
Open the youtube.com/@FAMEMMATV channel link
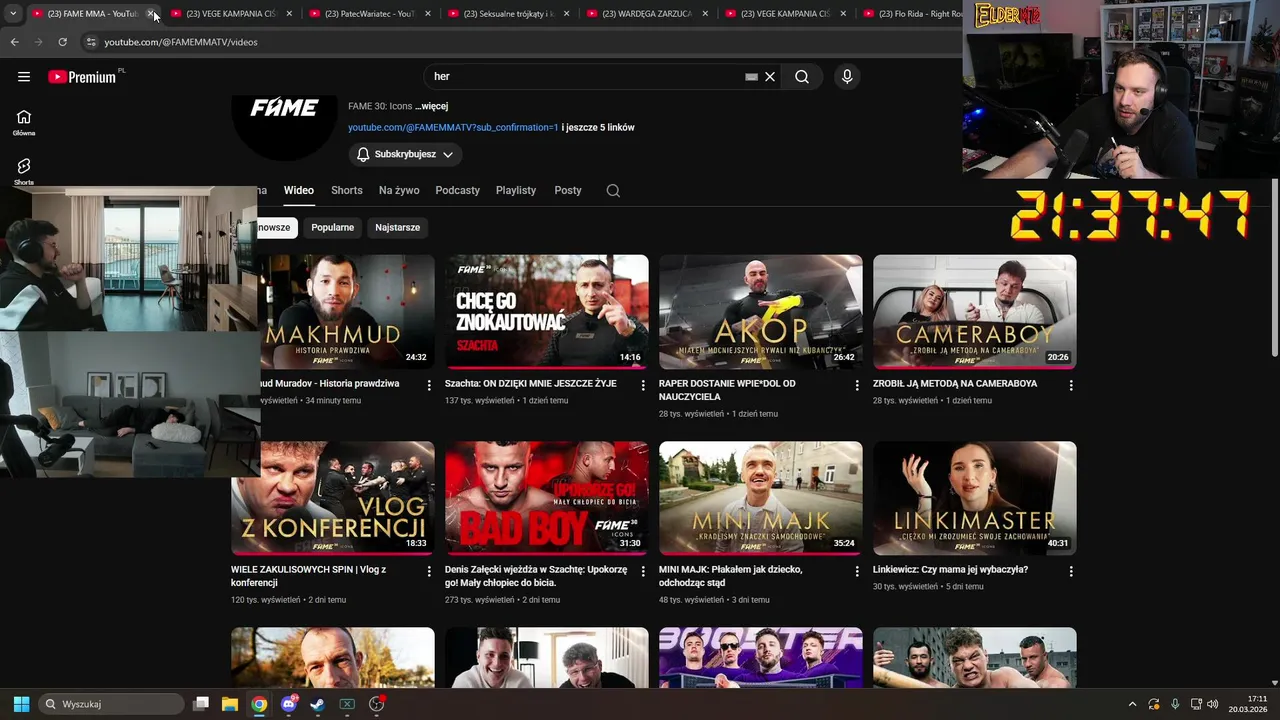tap(453, 128)
